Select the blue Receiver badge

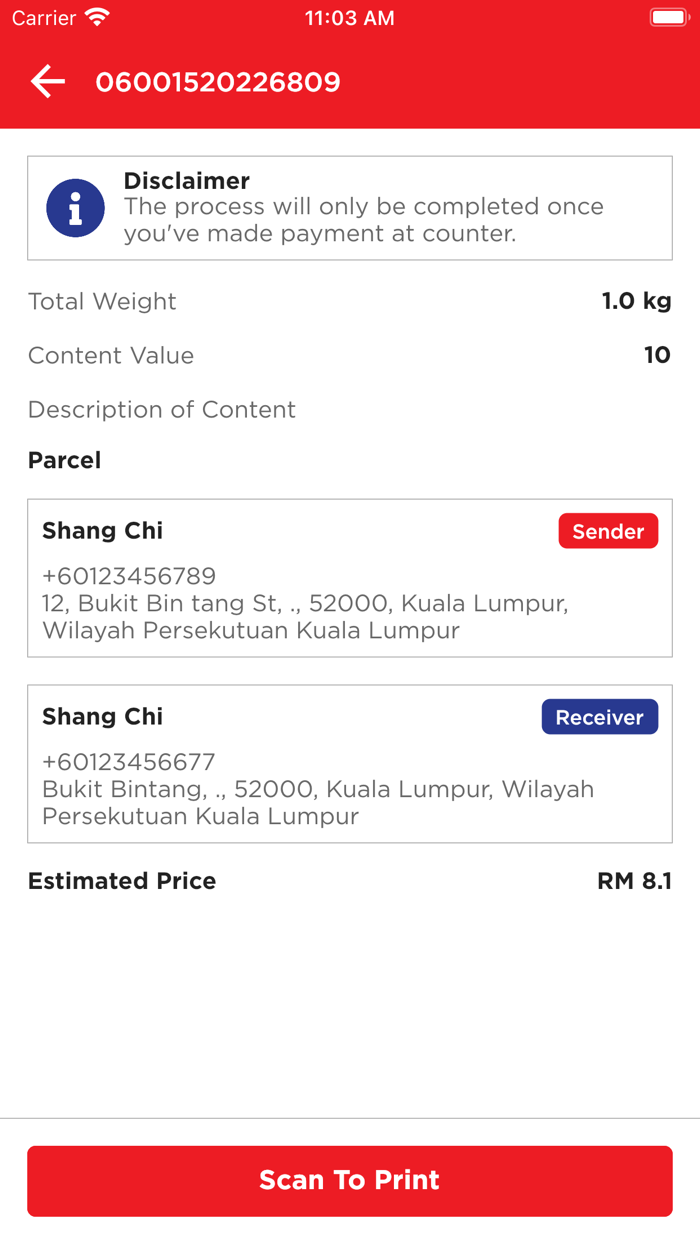[x=599, y=716]
